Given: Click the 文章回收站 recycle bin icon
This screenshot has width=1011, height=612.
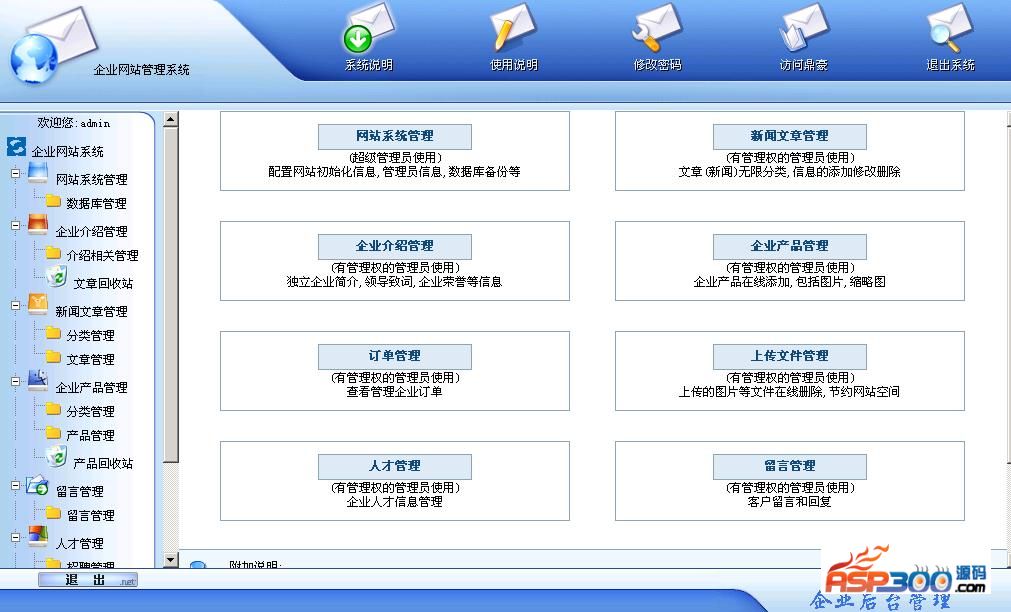Looking at the screenshot, I should pos(57,277).
